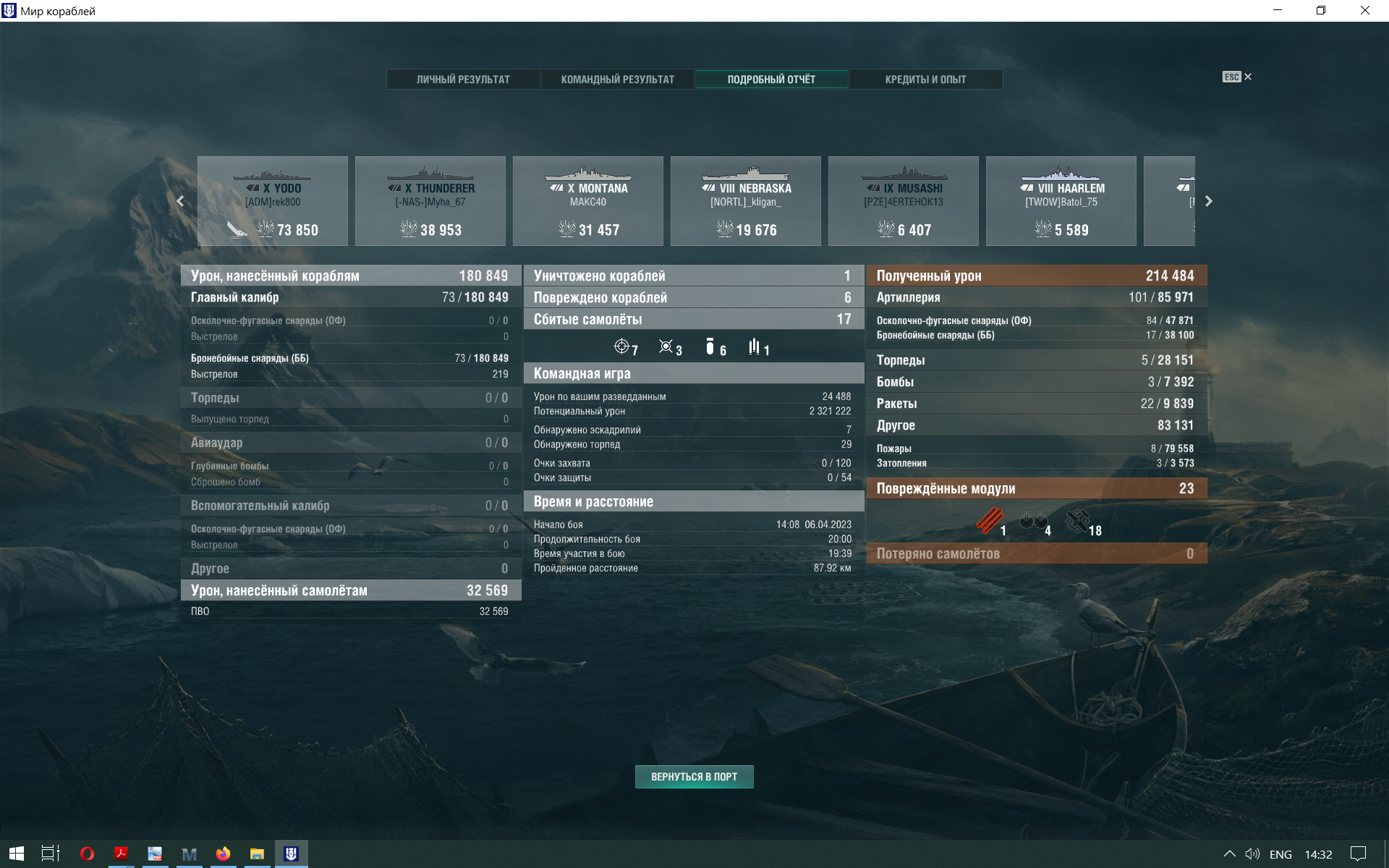This screenshot has width=1389, height=868.
Task: Click the ESC close report icon
Action: pyautogui.click(x=1237, y=77)
